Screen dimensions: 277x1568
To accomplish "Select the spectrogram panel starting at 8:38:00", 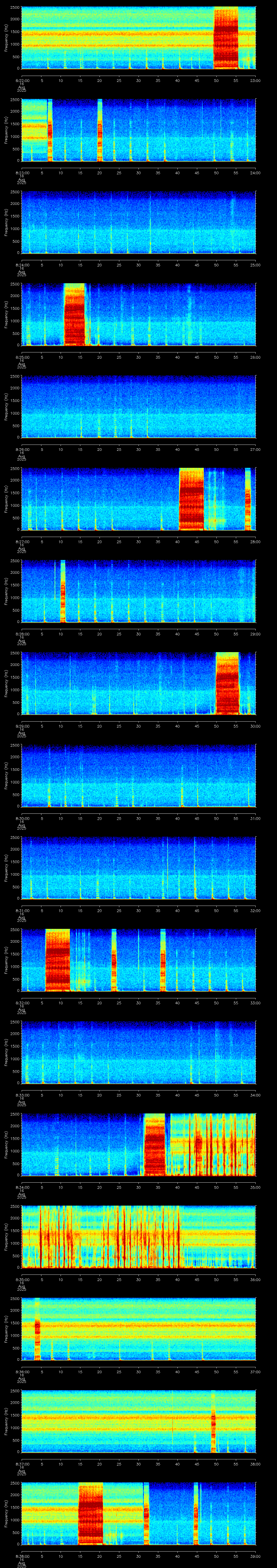I will click(138, 1514).
